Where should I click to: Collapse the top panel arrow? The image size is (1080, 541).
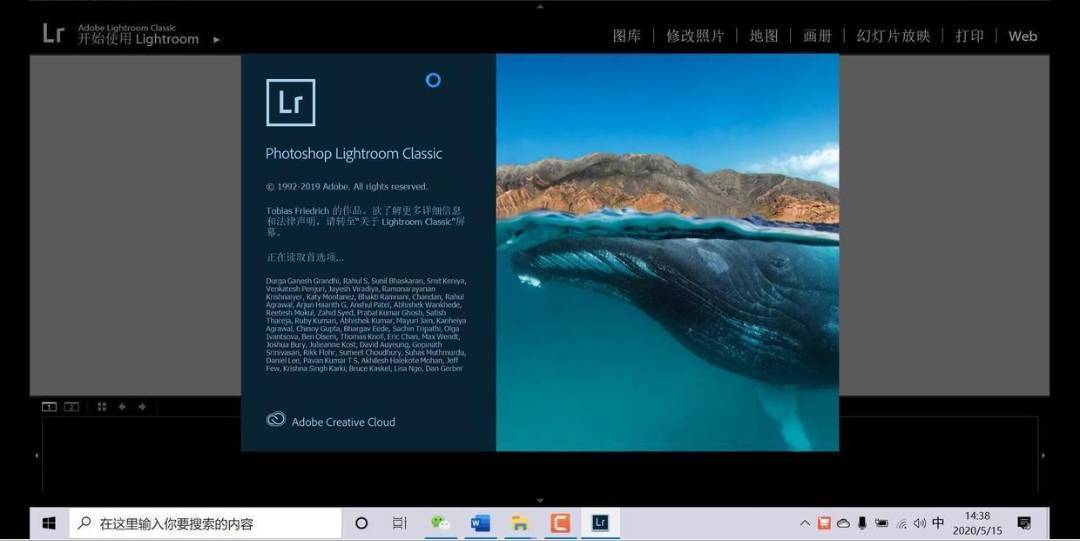tap(540, 6)
